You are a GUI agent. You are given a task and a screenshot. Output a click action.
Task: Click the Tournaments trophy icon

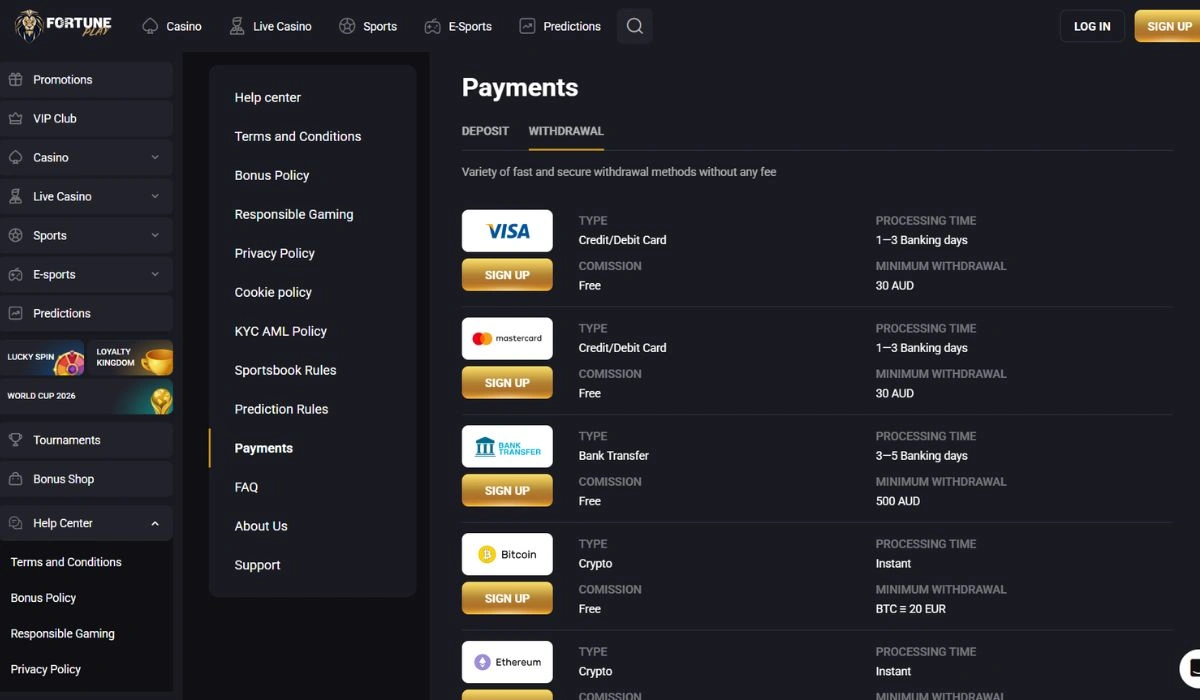[15, 440]
